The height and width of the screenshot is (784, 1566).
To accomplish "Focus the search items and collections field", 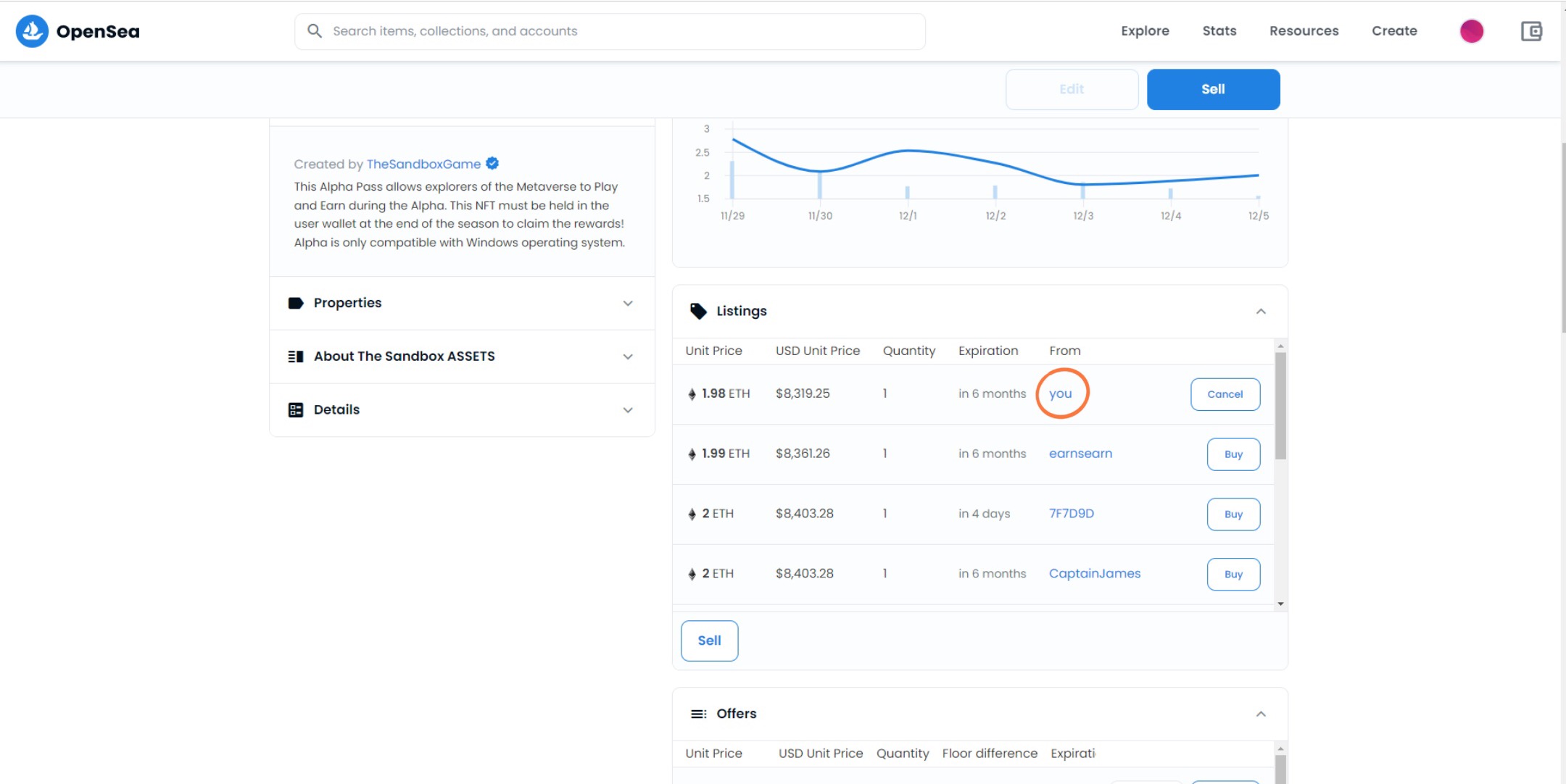I will point(610,31).
